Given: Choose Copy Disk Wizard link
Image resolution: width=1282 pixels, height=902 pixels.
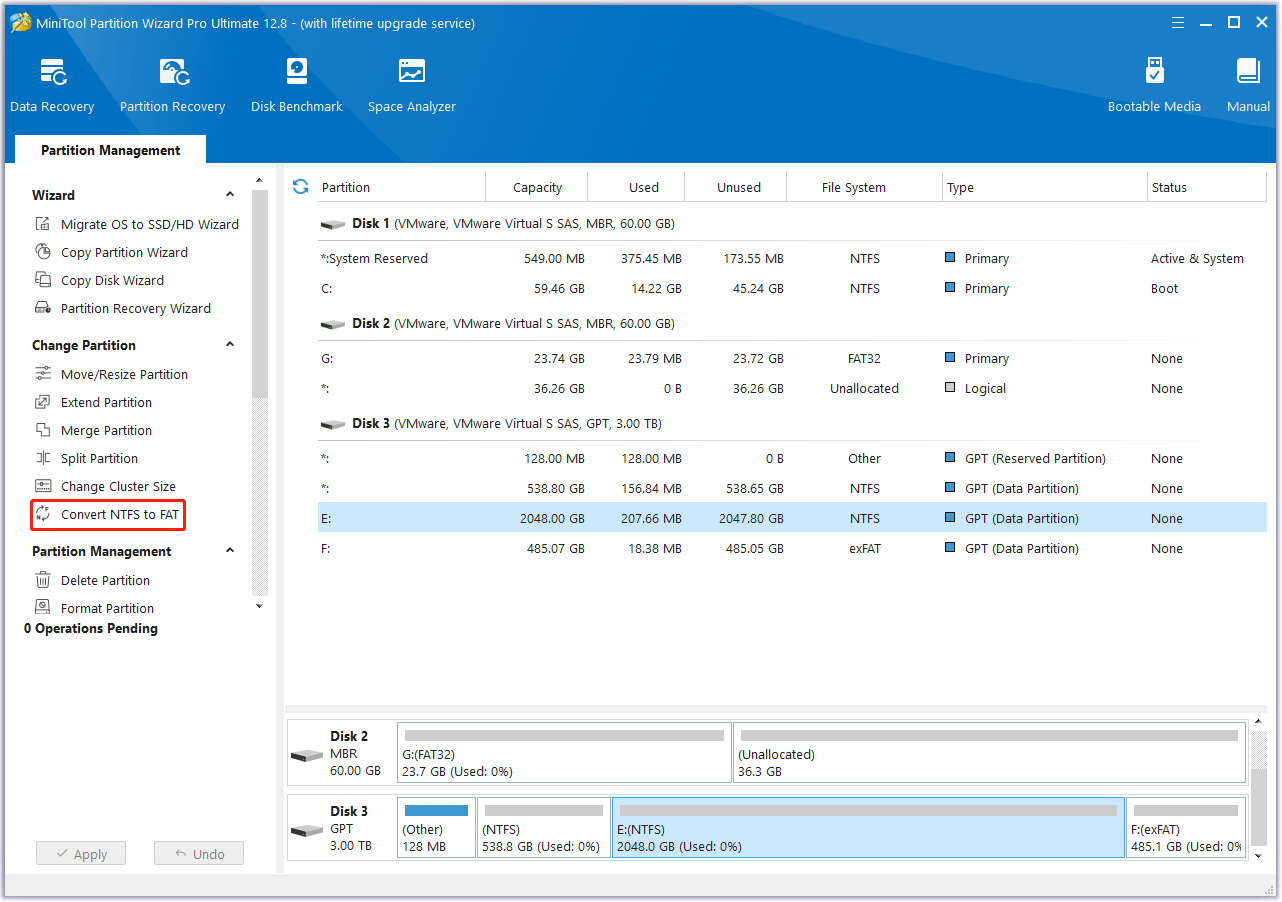Looking at the screenshot, I should 112,280.
